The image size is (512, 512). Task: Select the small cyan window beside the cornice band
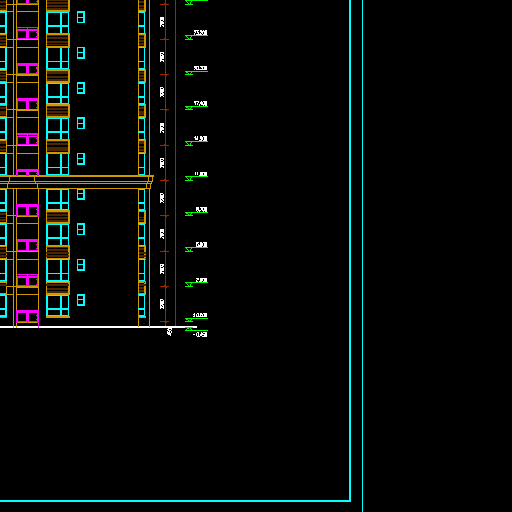click(x=81, y=194)
